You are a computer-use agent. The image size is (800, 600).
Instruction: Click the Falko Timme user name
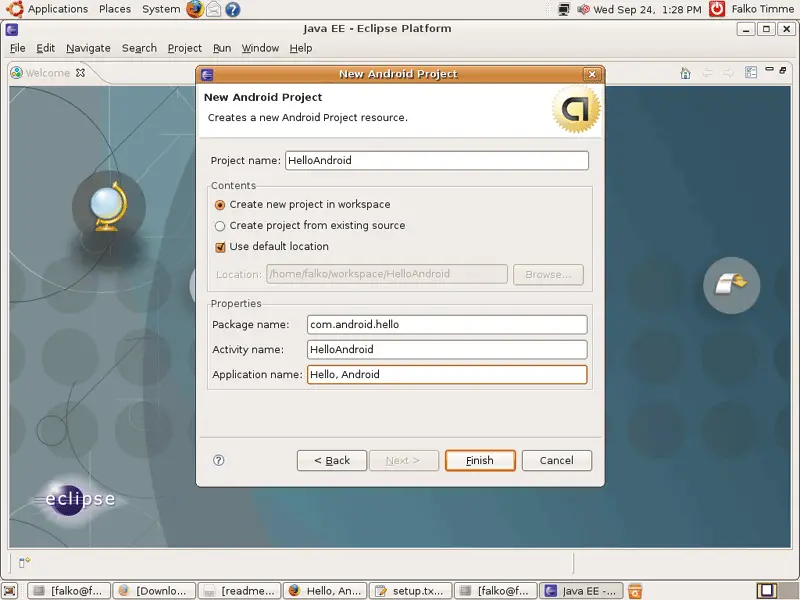click(x=762, y=9)
